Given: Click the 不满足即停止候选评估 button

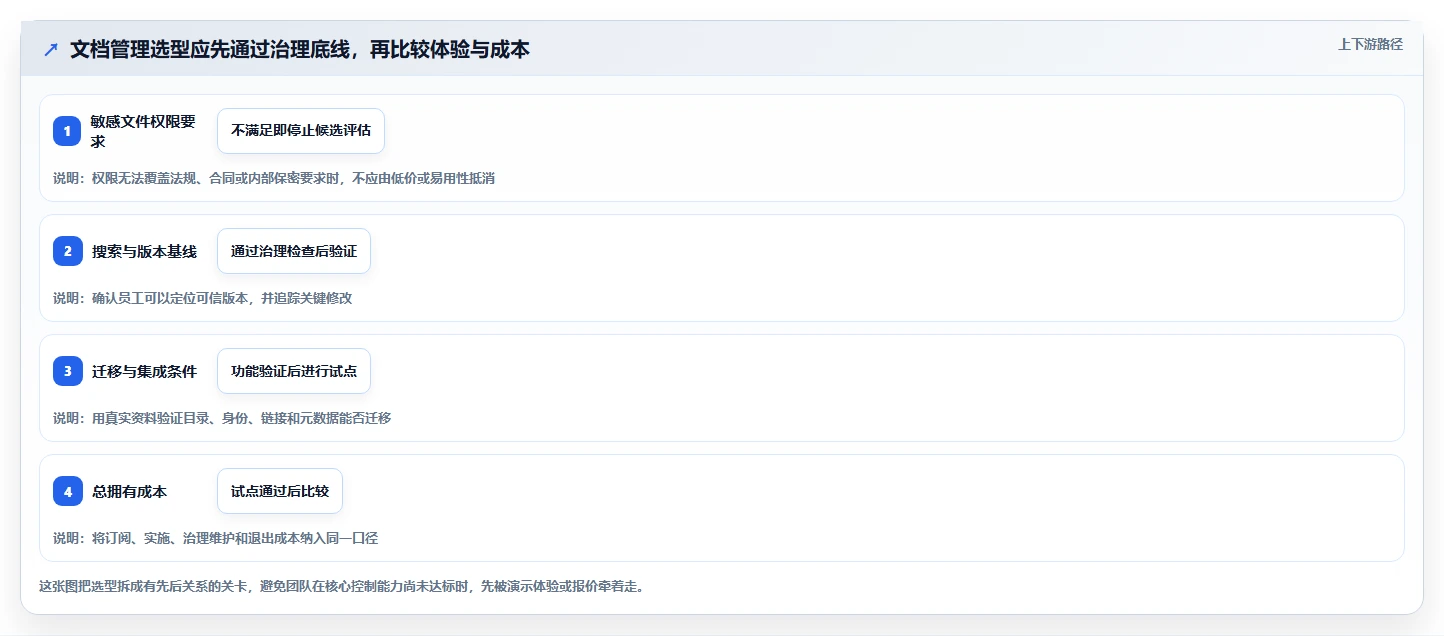Looking at the screenshot, I should coord(301,131).
